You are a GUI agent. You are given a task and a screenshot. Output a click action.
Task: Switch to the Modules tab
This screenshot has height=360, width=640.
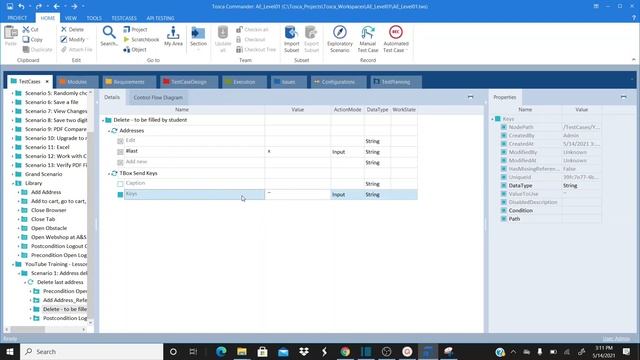coord(77,82)
